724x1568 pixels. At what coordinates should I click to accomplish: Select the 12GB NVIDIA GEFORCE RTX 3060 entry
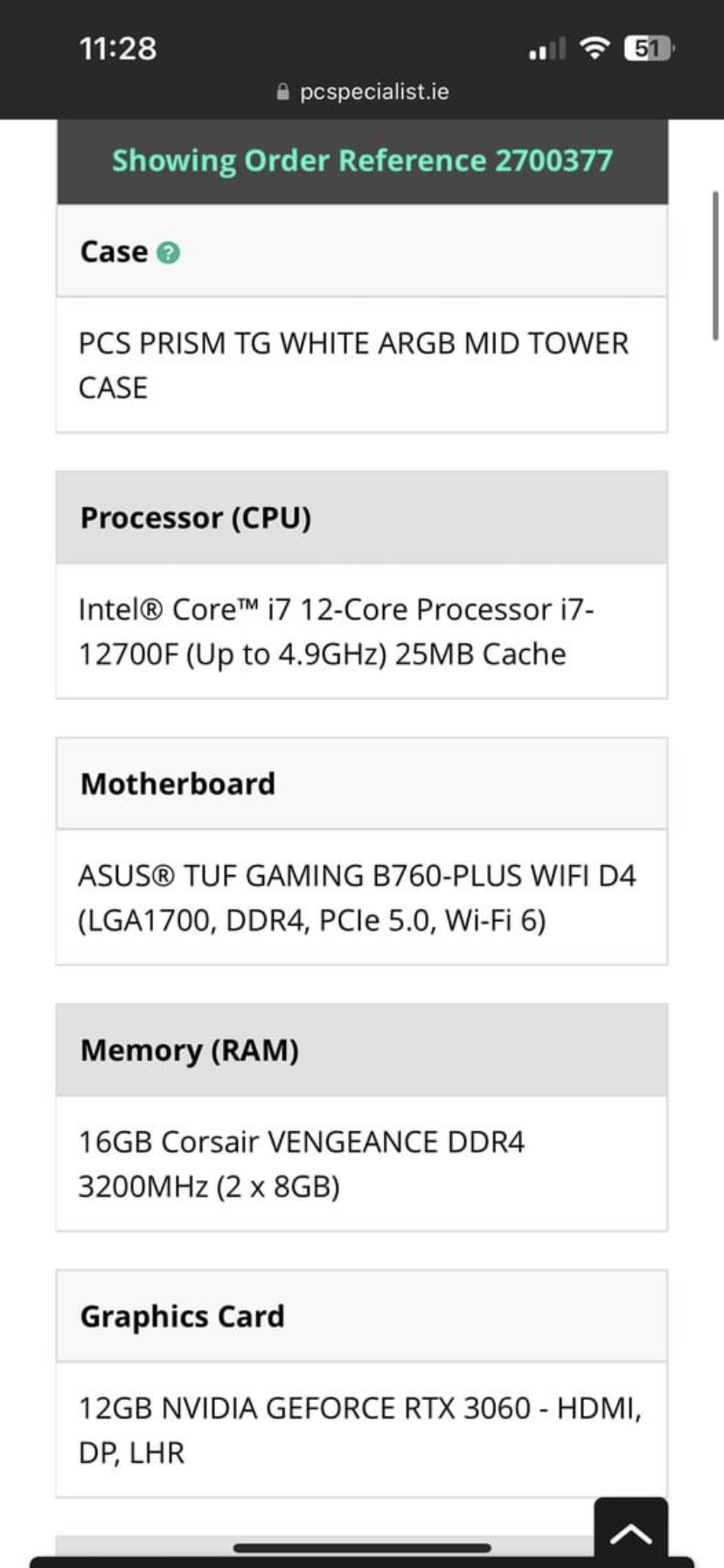(362, 1429)
